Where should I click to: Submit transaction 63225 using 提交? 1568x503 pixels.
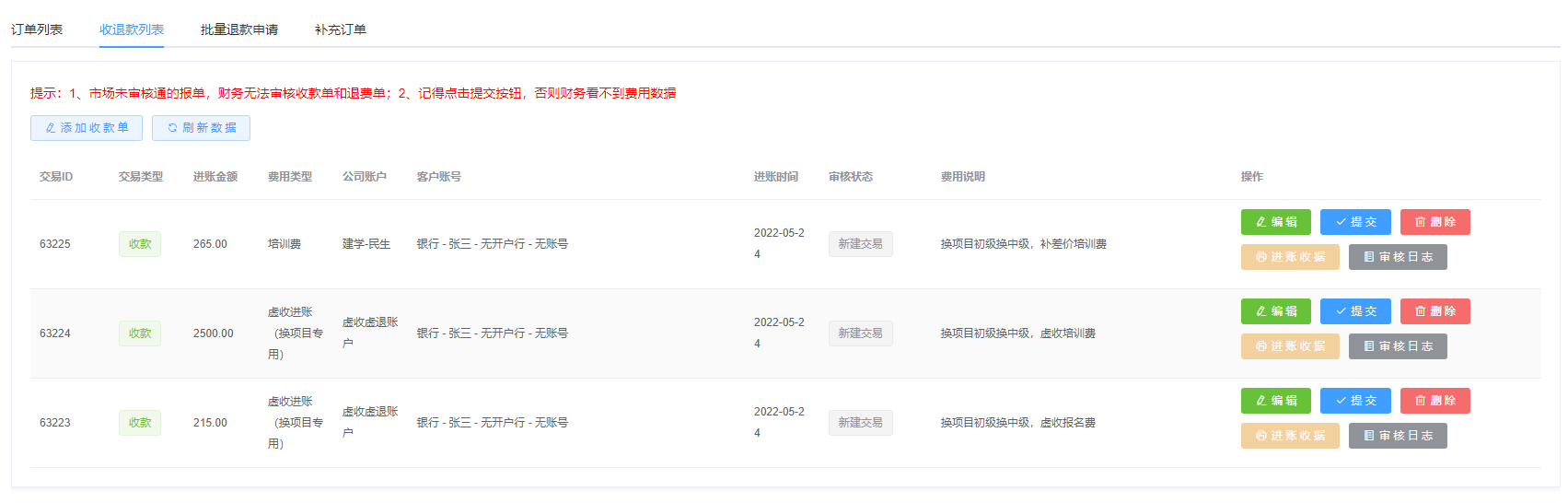tap(1355, 222)
